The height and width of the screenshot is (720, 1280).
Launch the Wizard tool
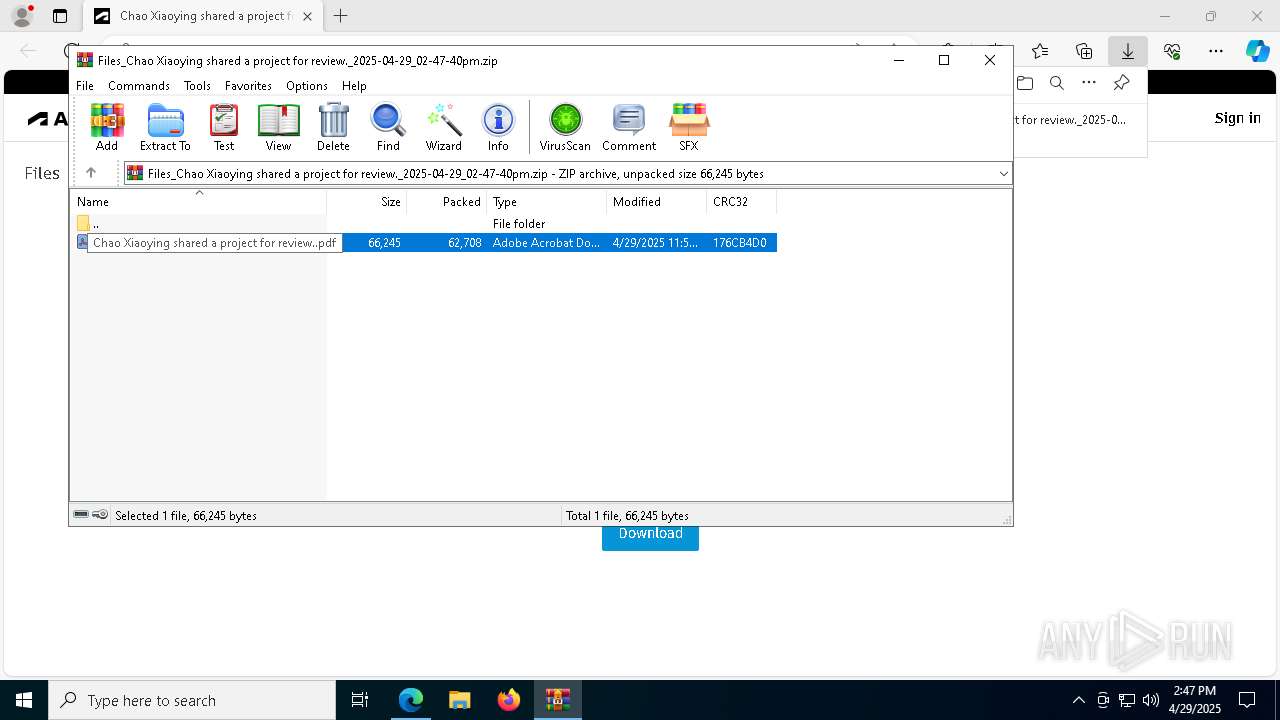pos(444,127)
